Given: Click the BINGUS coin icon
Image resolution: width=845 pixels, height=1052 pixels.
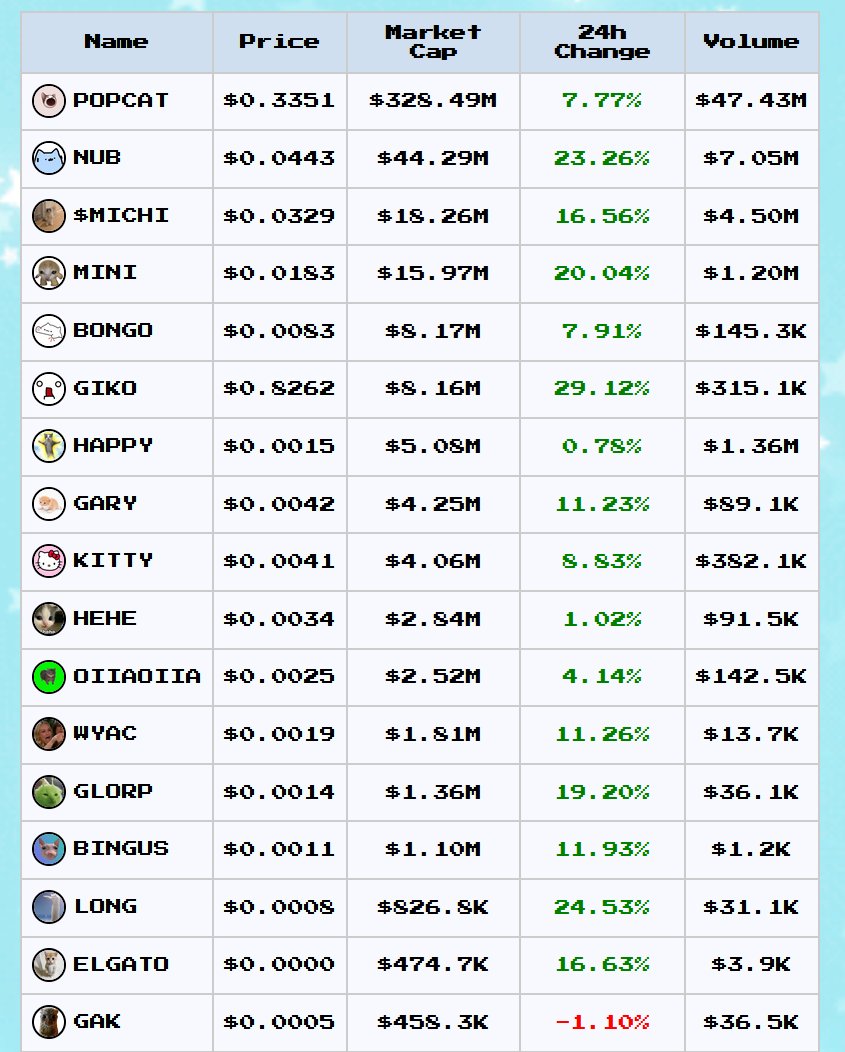Looking at the screenshot, I should (49, 849).
